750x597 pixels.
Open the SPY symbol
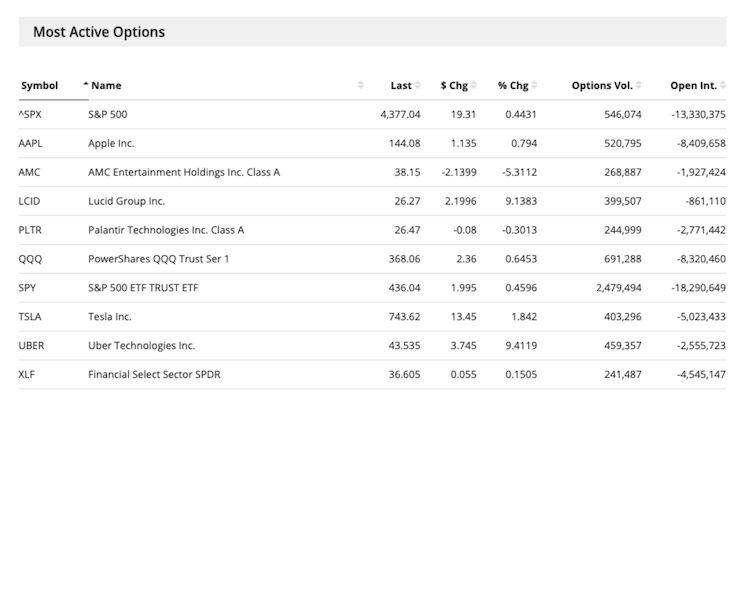(27, 288)
